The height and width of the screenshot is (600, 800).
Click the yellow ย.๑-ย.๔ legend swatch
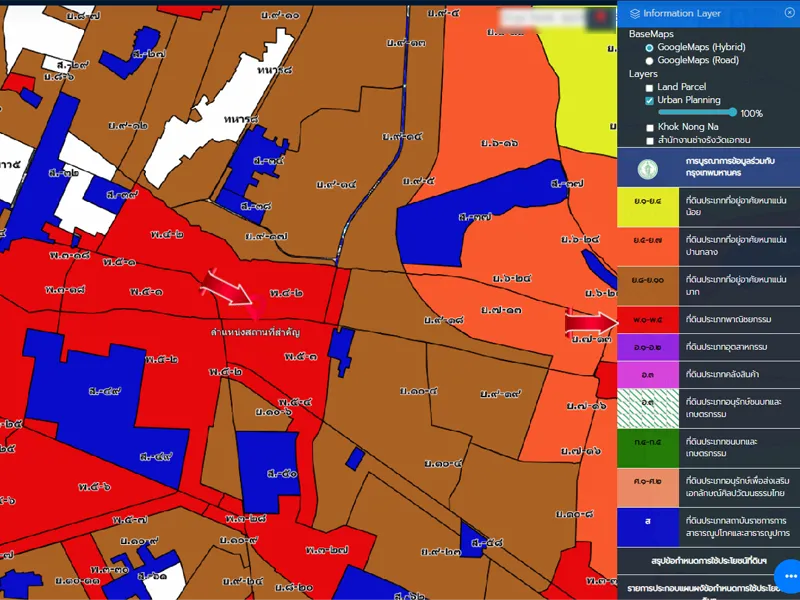coord(648,205)
